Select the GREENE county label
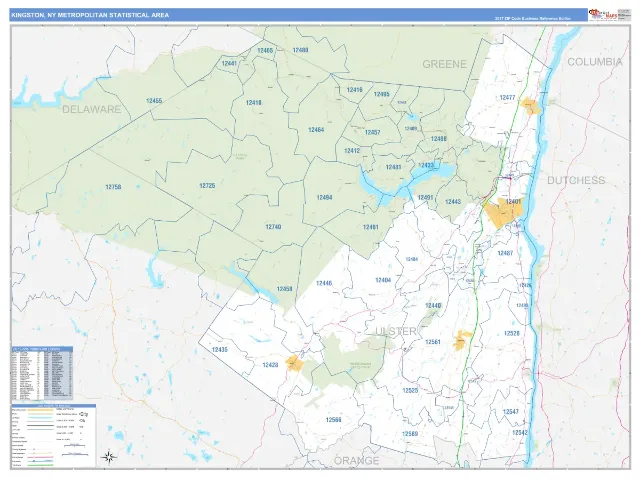Screen dimensions: 640x480 click(444, 64)
